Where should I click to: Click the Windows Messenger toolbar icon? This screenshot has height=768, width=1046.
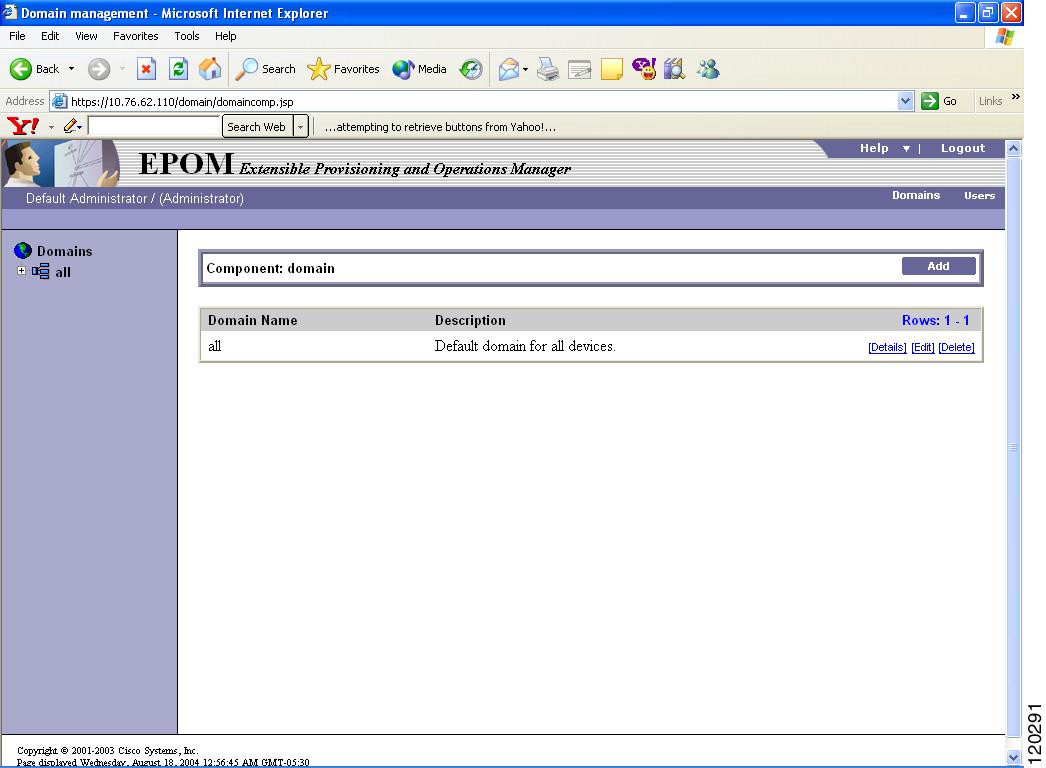(709, 69)
